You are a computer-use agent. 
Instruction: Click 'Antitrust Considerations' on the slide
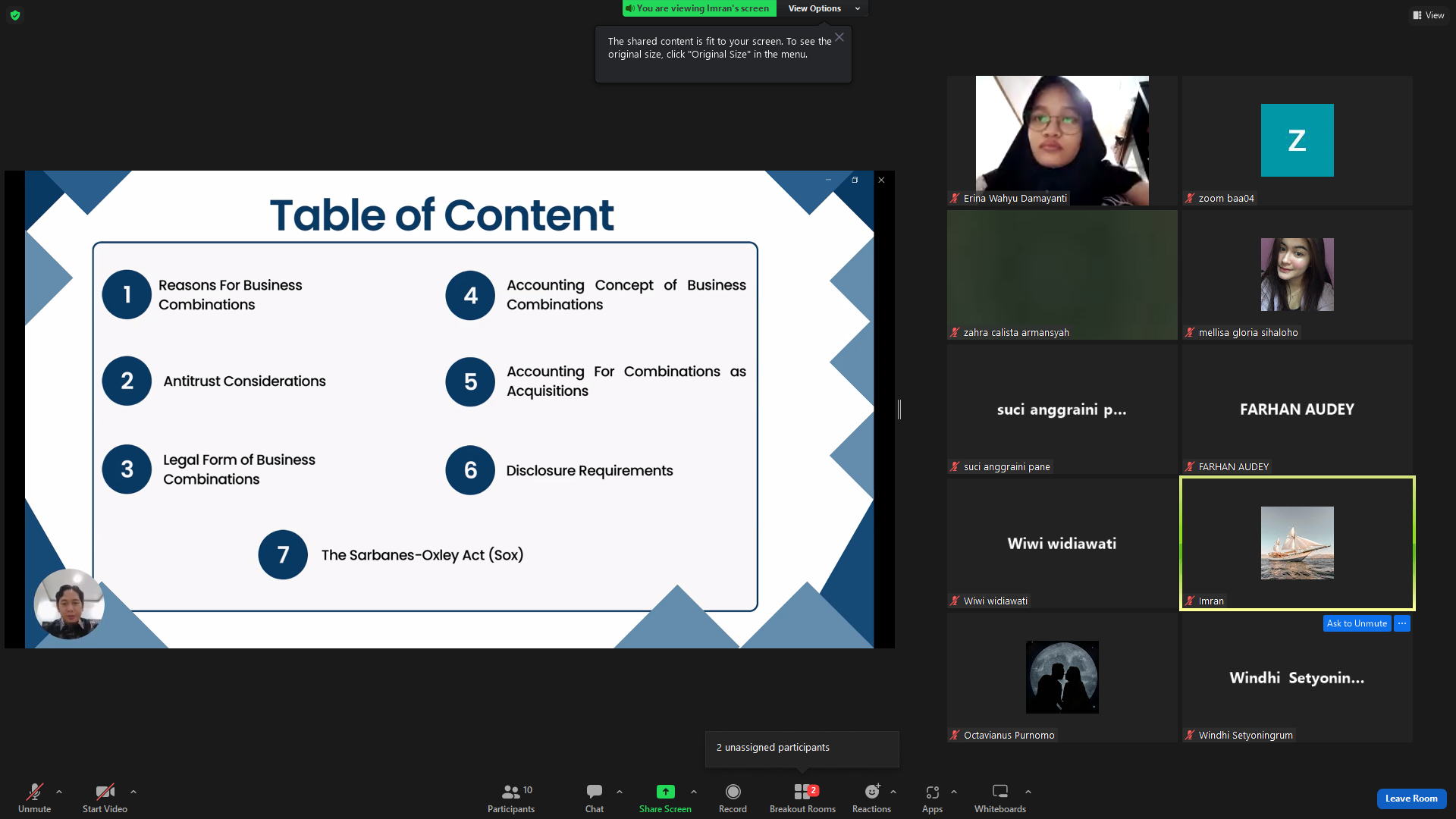coord(244,381)
